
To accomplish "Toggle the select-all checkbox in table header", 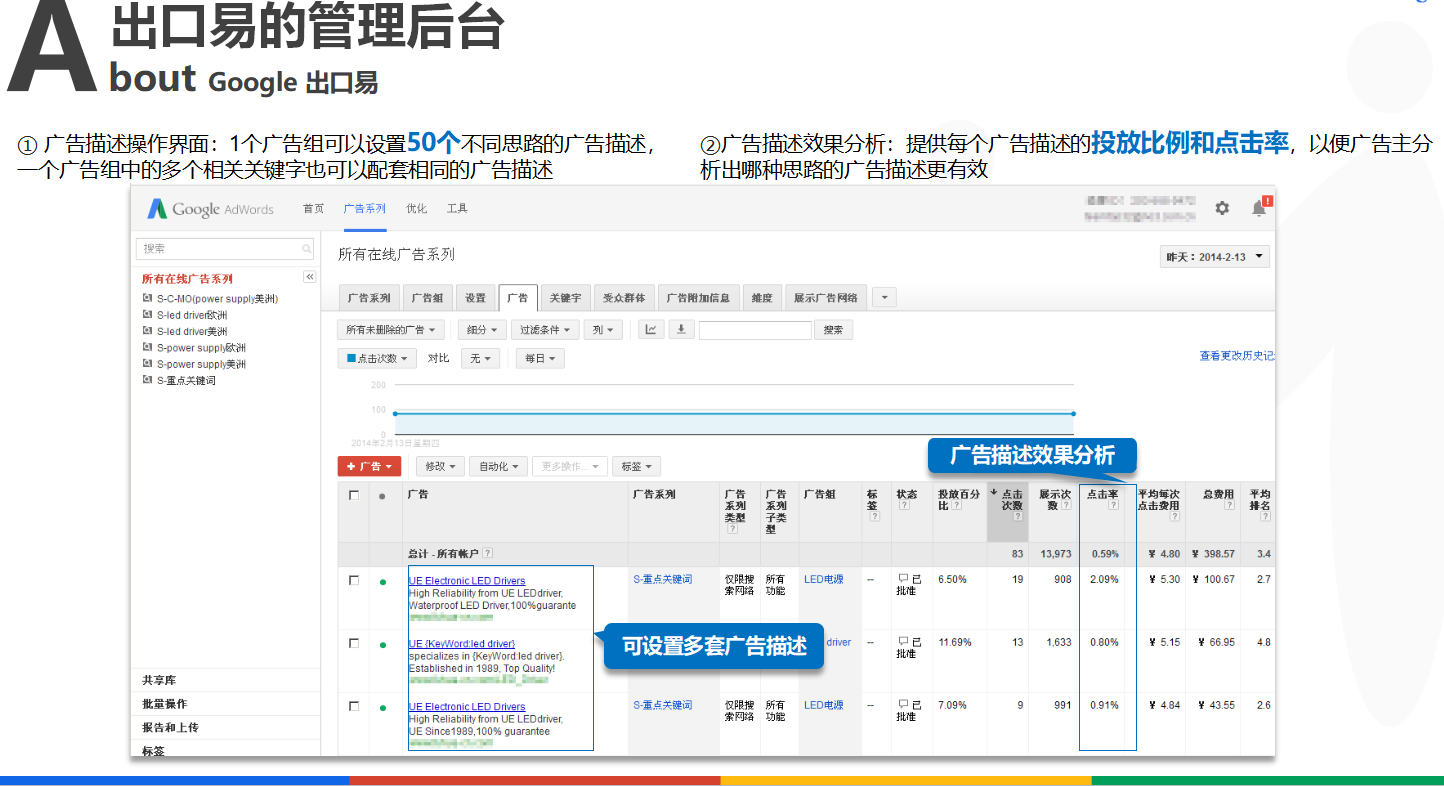I will (354, 495).
